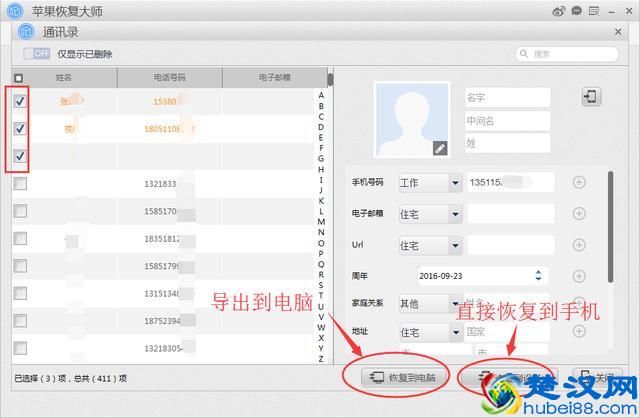Uncheck the third checked contact row
Viewport: 640px width, 418px height.
20,156
